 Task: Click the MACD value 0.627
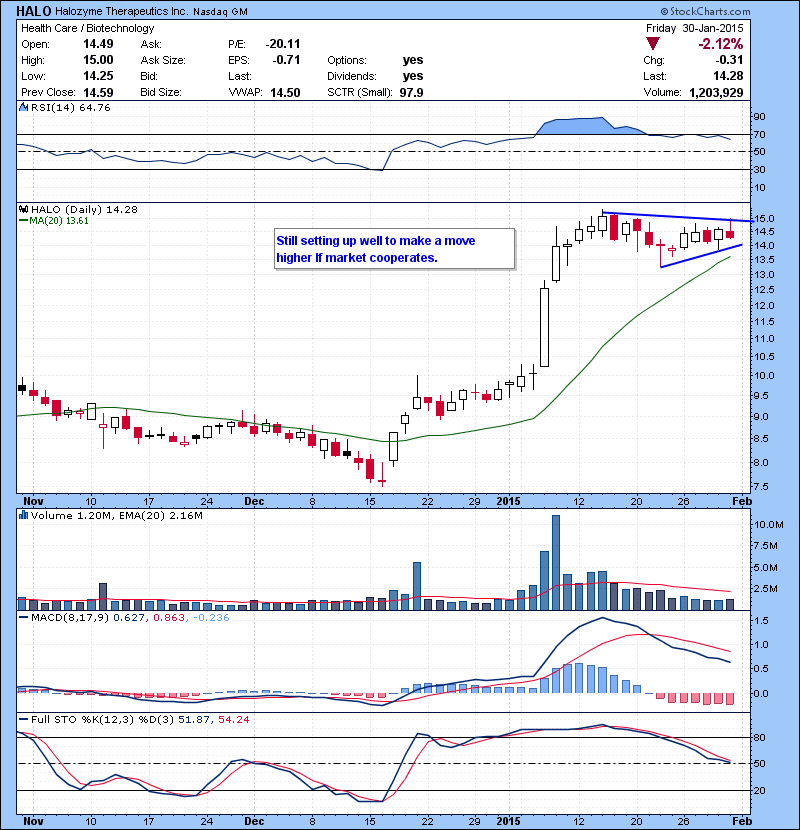pos(129,617)
